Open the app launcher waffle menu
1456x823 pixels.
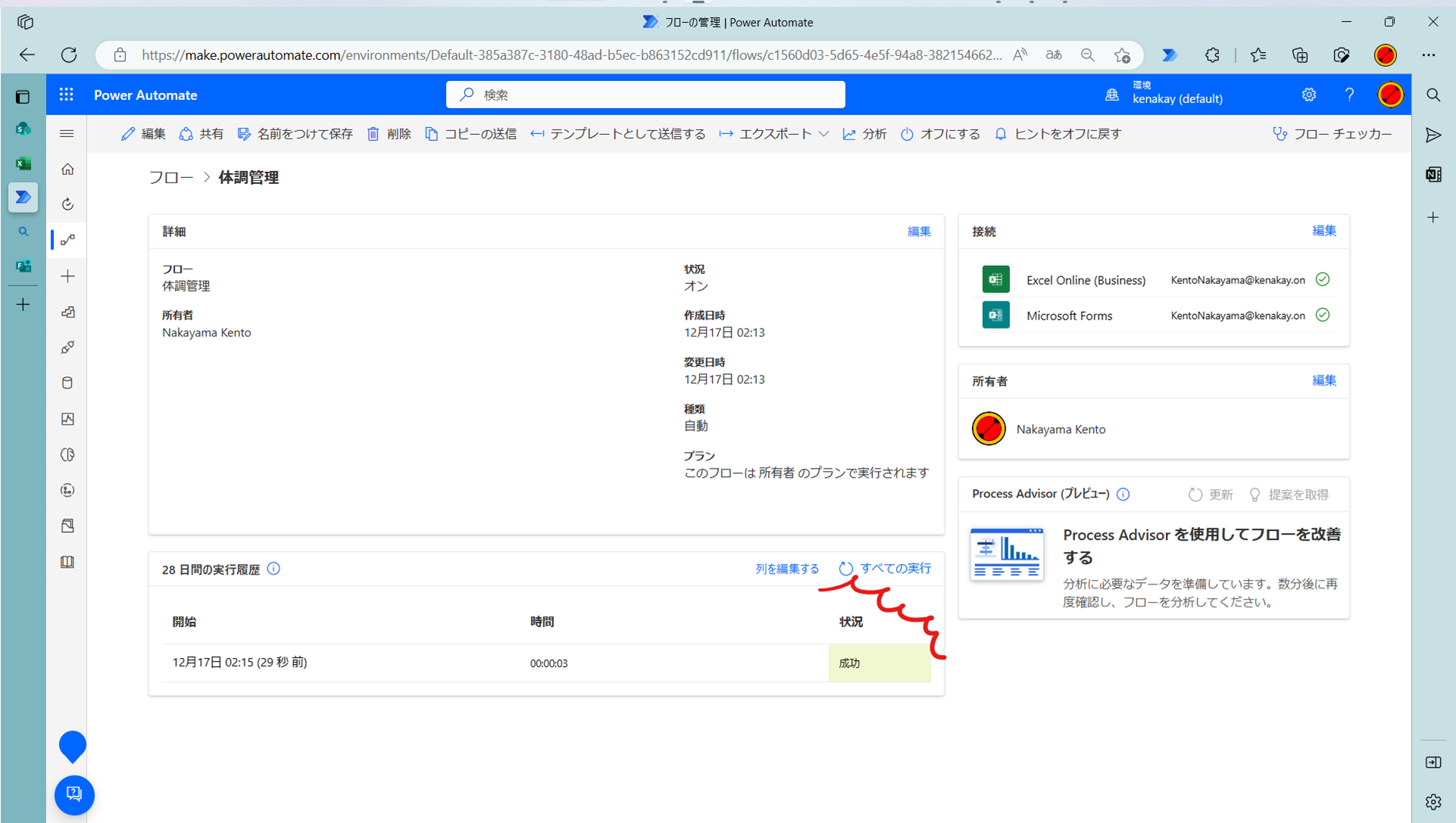tap(66, 94)
